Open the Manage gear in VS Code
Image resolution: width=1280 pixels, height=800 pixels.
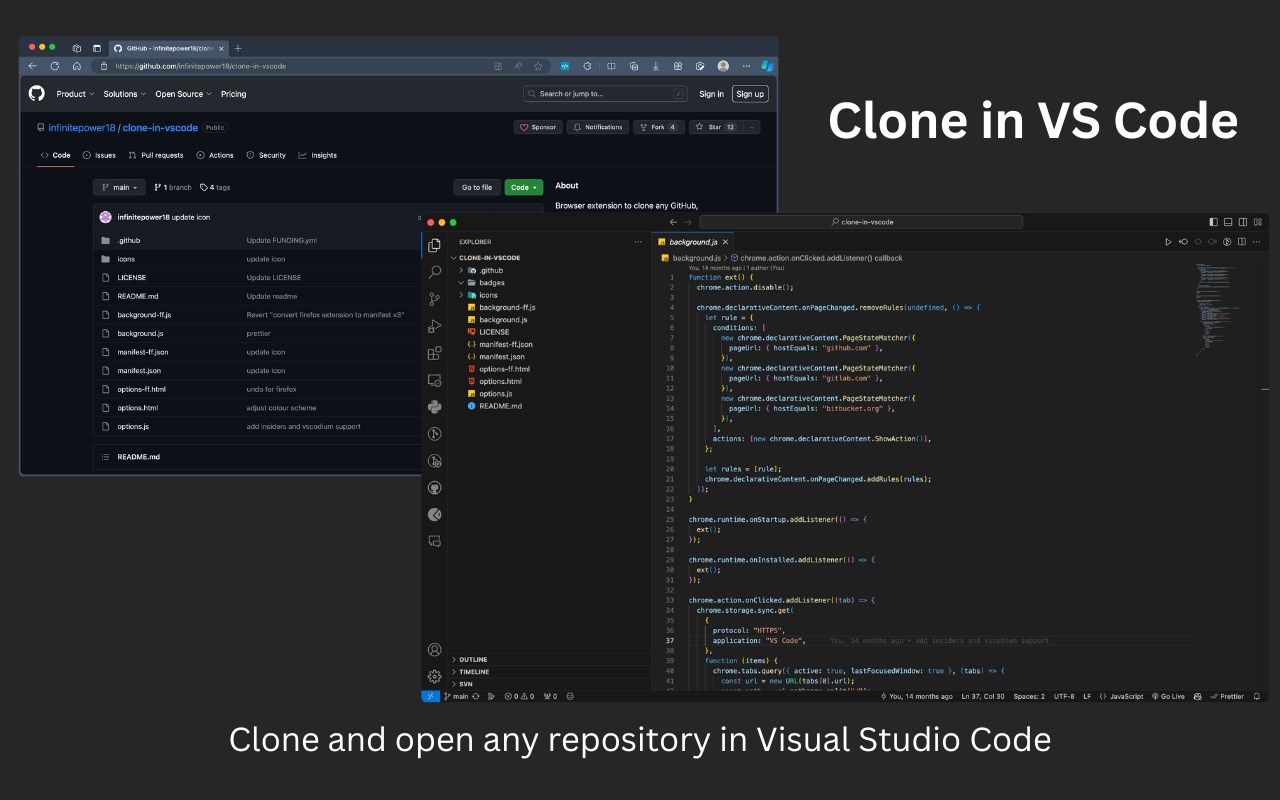point(434,676)
